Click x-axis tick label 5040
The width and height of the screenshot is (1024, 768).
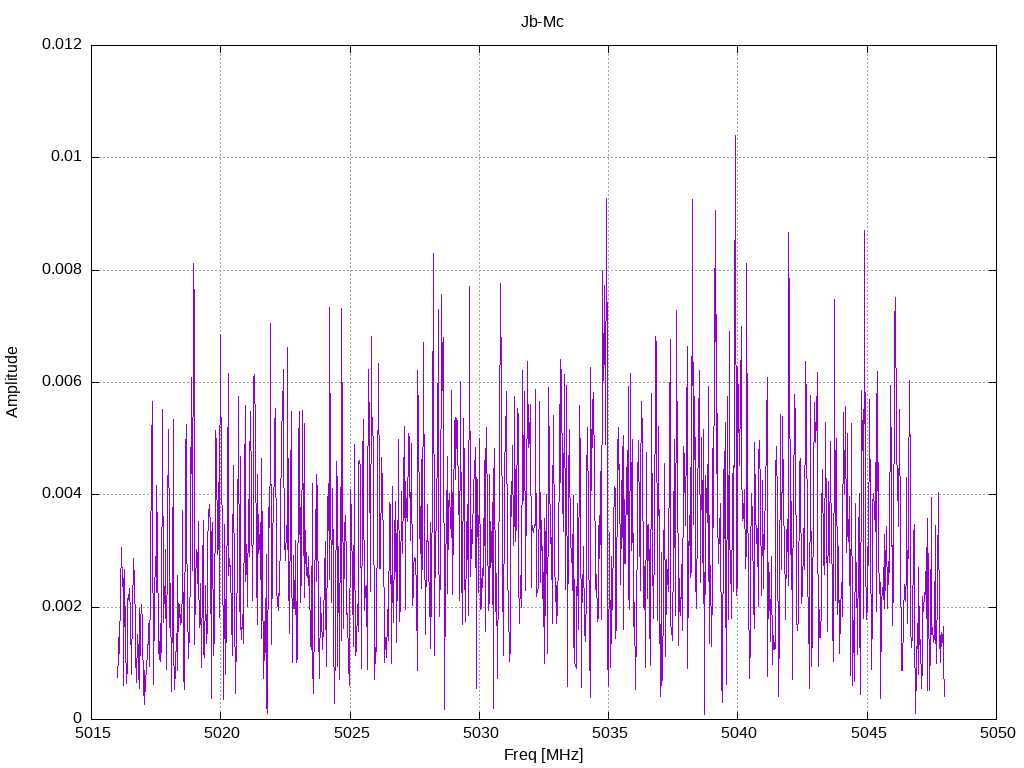coord(739,733)
